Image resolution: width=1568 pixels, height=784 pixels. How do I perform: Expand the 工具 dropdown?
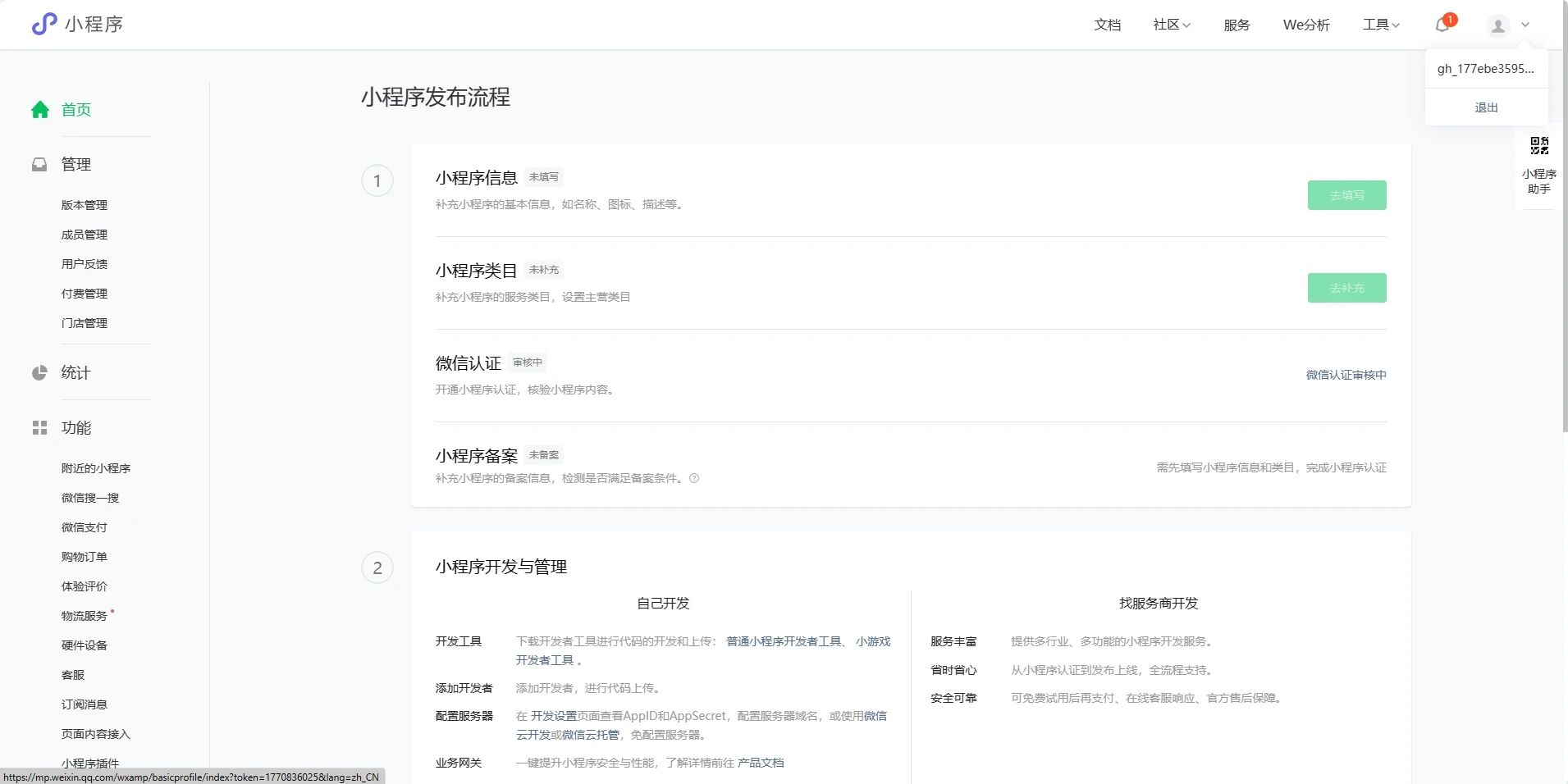[1381, 25]
